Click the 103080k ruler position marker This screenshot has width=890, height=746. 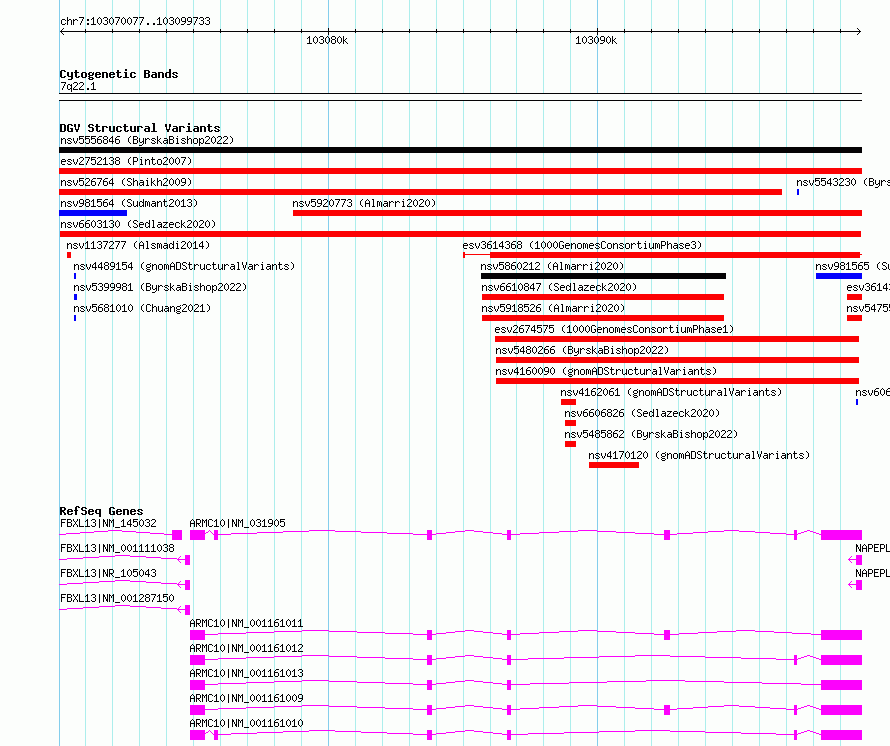pos(327,40)
